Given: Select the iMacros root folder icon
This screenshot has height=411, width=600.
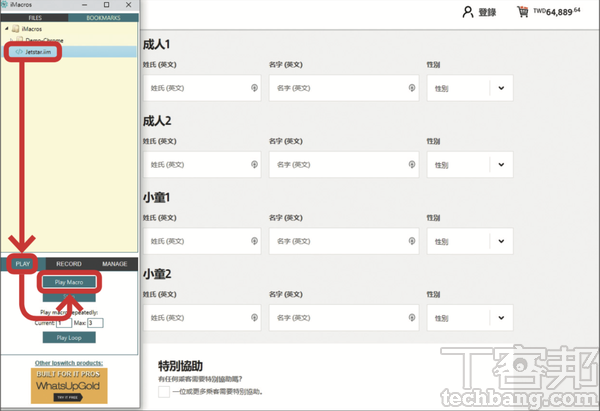Looking at the screenshot, I should (x=16, y=29).
